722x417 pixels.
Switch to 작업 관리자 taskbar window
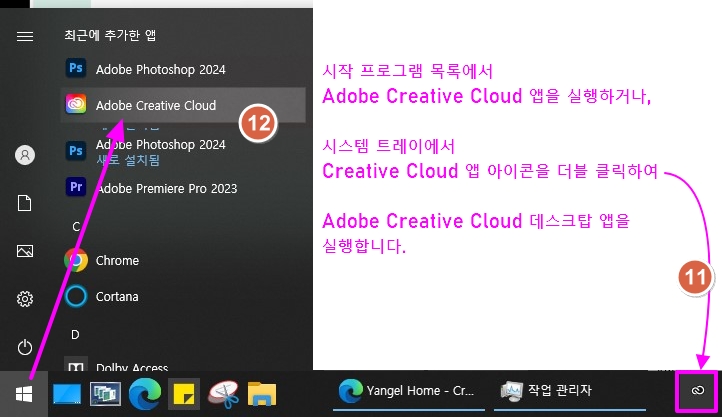570,391
